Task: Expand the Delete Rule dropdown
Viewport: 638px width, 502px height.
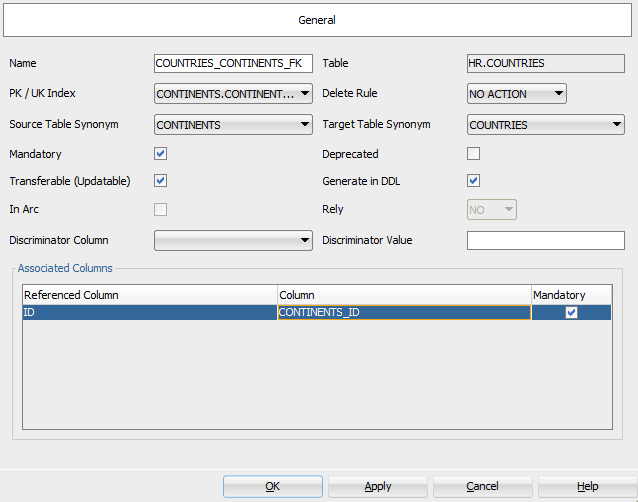Action: (x=517, y=94)
